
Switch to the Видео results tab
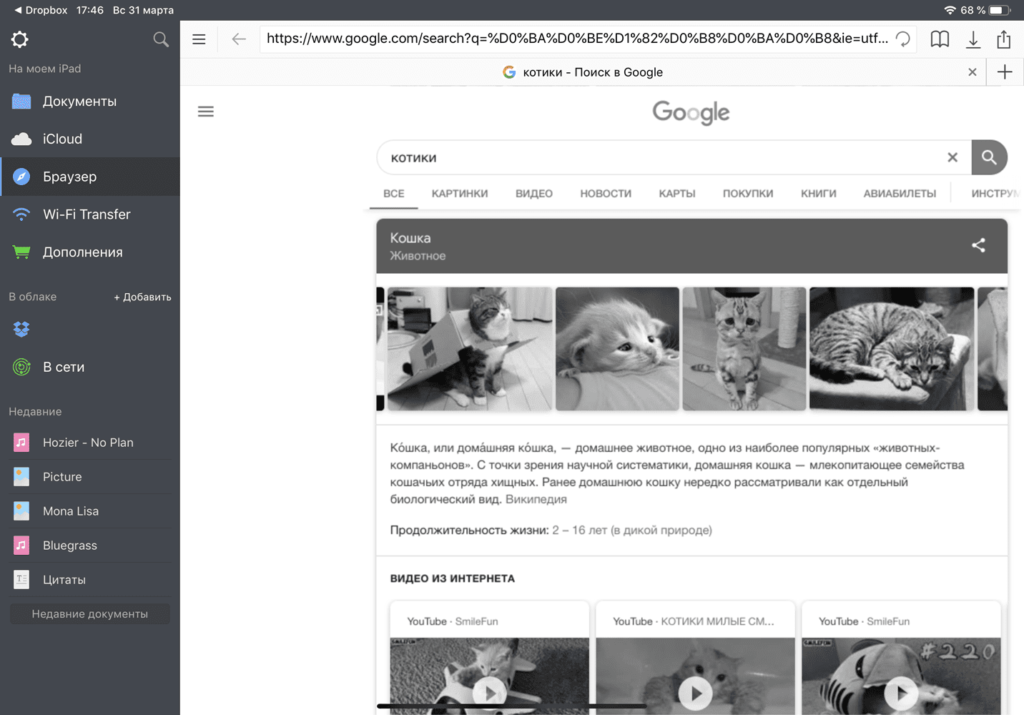534,194
